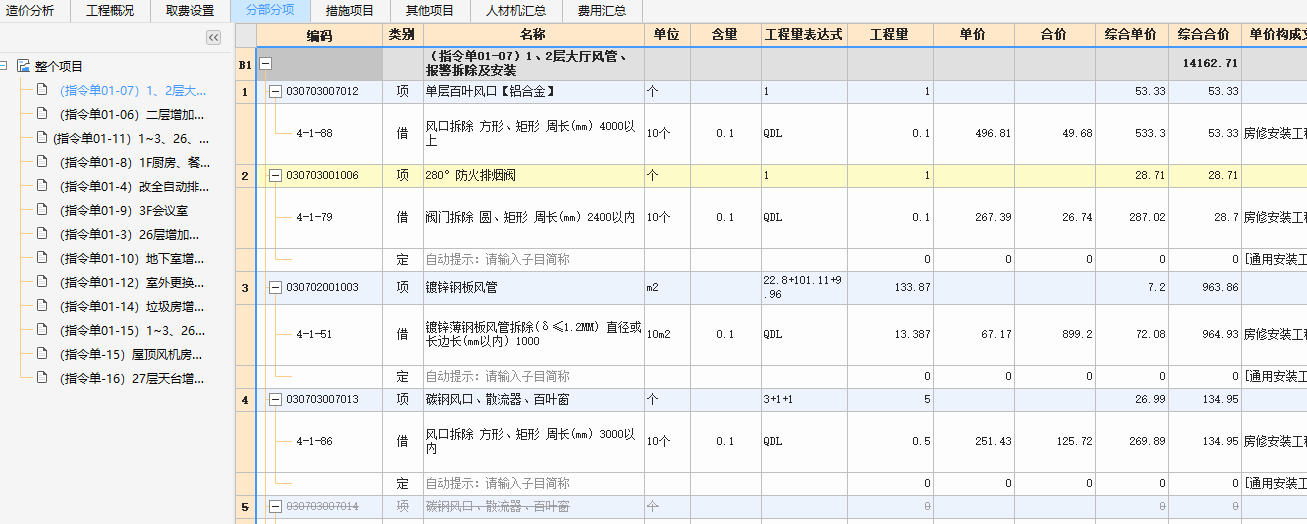Click the 整个项目 root project icon
Screen dimensions: 1307x524
tap(23, 66)
